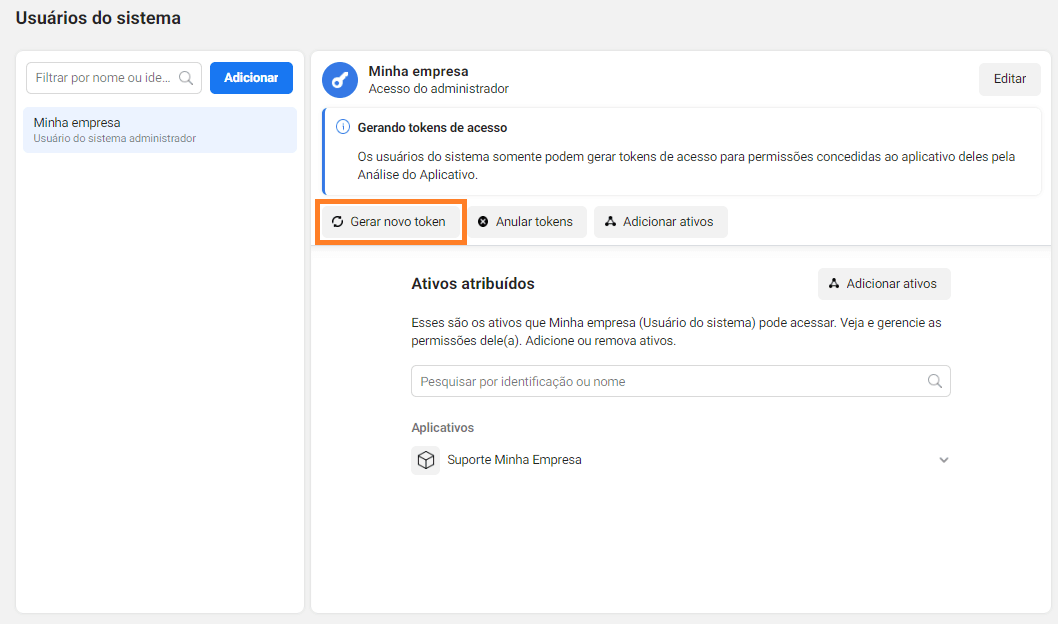Screen dimensions: 1058x624
Task: Open Editar for Minha empresa
Action: 1009,79
